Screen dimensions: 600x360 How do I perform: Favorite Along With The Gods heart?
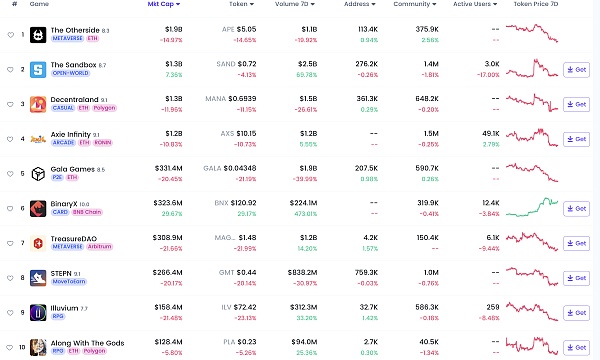(10, 348)
